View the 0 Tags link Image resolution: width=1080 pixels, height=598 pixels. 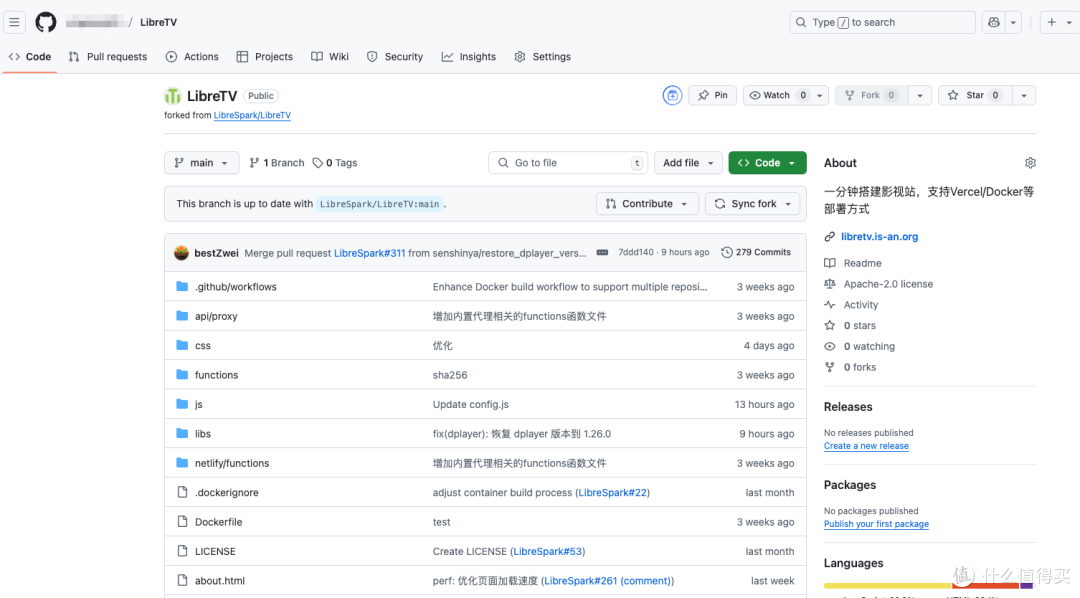click(335, 163)
